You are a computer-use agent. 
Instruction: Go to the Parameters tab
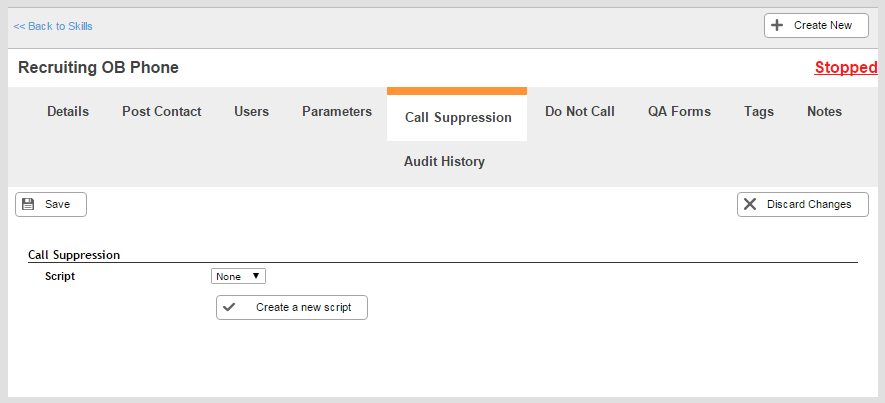point(337,112)
